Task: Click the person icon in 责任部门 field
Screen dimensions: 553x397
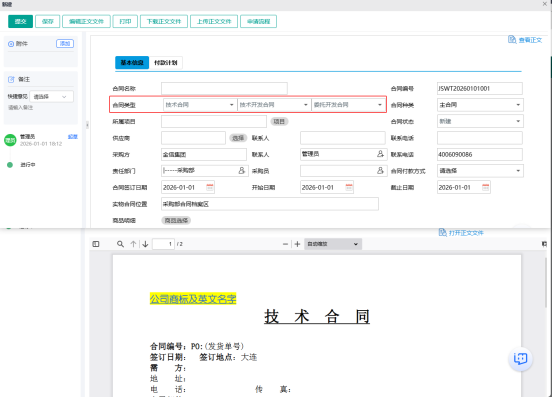Action: point(242,171)
